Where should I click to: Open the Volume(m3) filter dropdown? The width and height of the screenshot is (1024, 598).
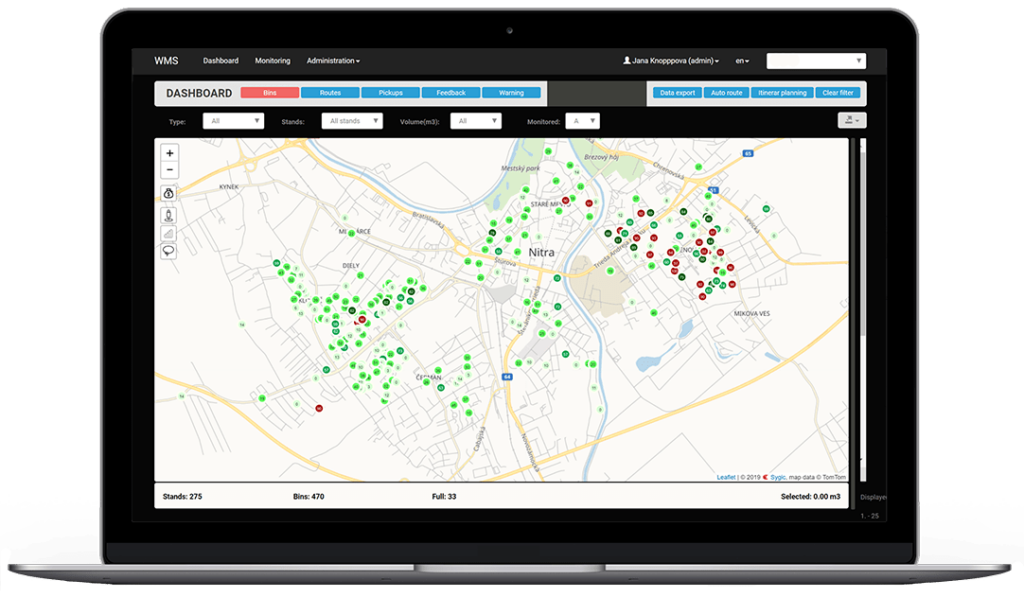click(x=477, y=120)
